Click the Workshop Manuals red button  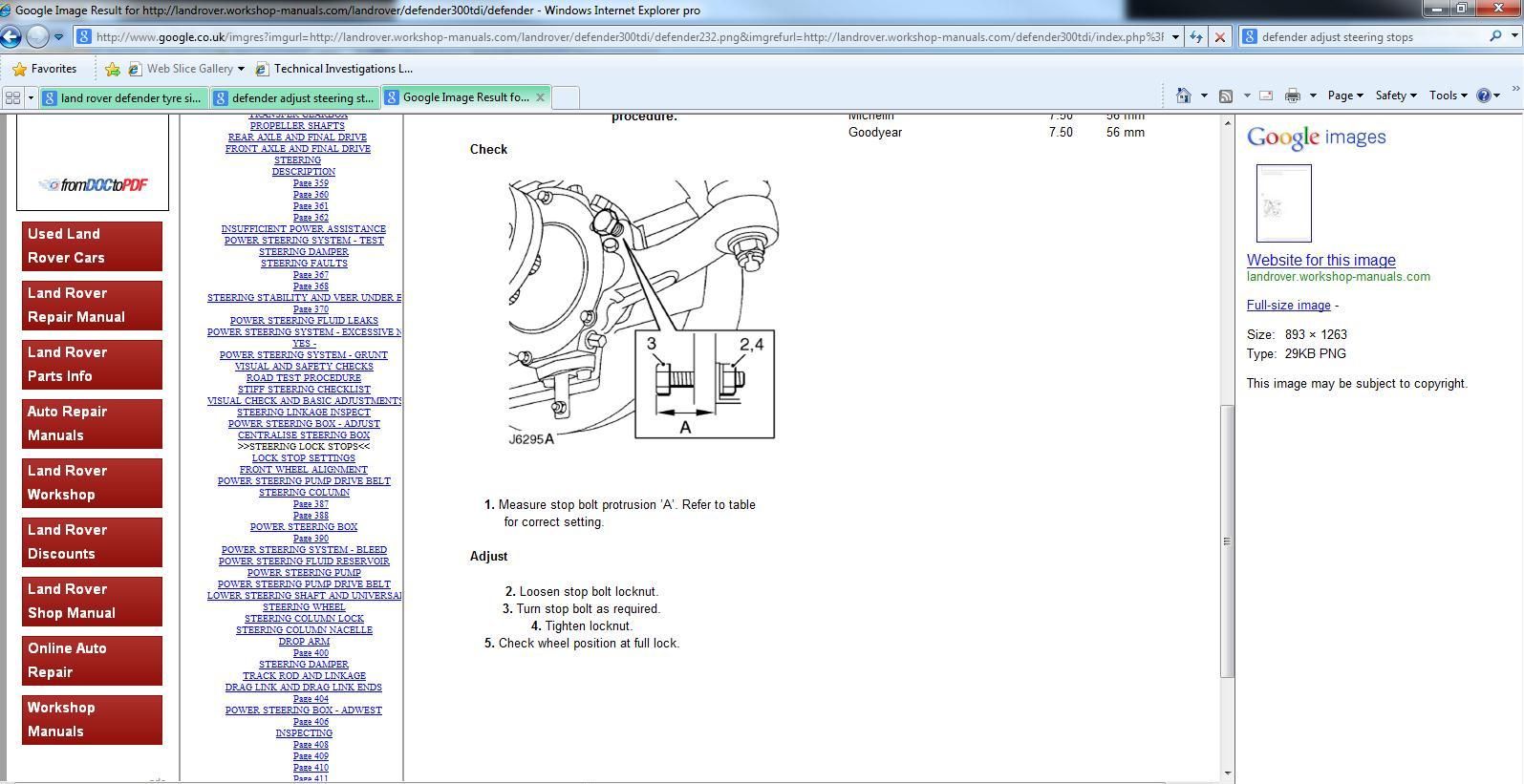92,719
